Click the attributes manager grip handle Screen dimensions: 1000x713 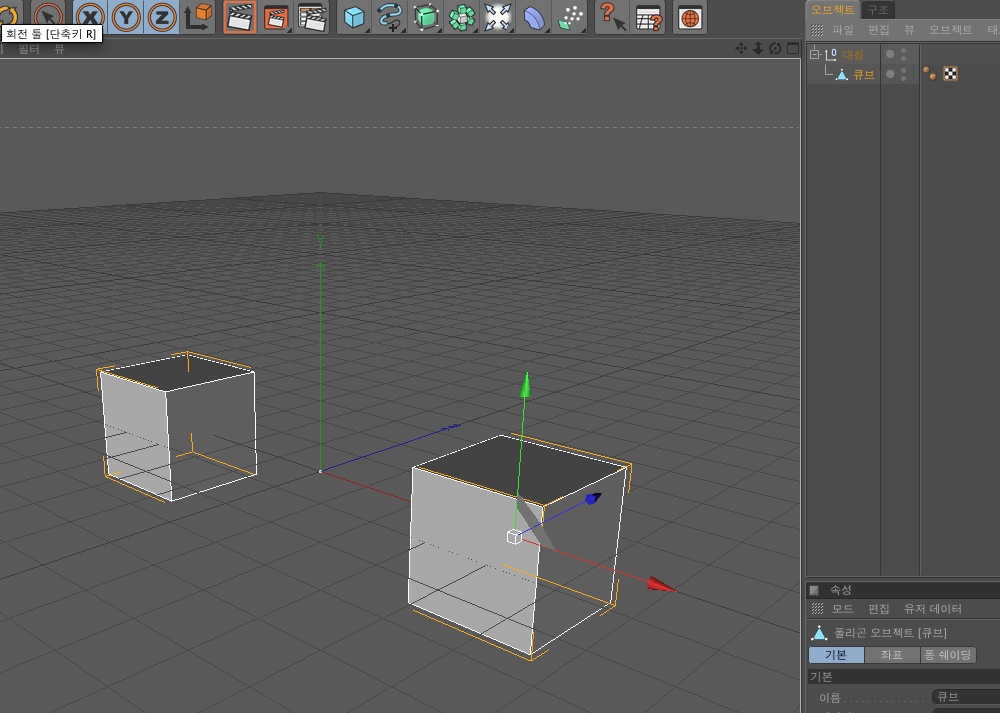pyautogui.click(x=817, y=609)
